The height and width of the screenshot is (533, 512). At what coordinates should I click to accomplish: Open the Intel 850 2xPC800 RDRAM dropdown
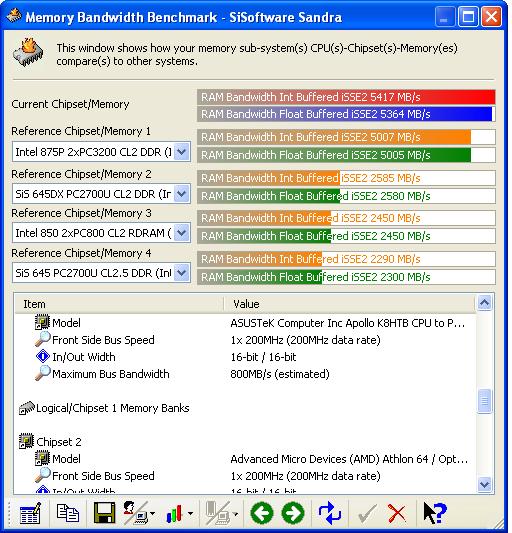point(182,233)
